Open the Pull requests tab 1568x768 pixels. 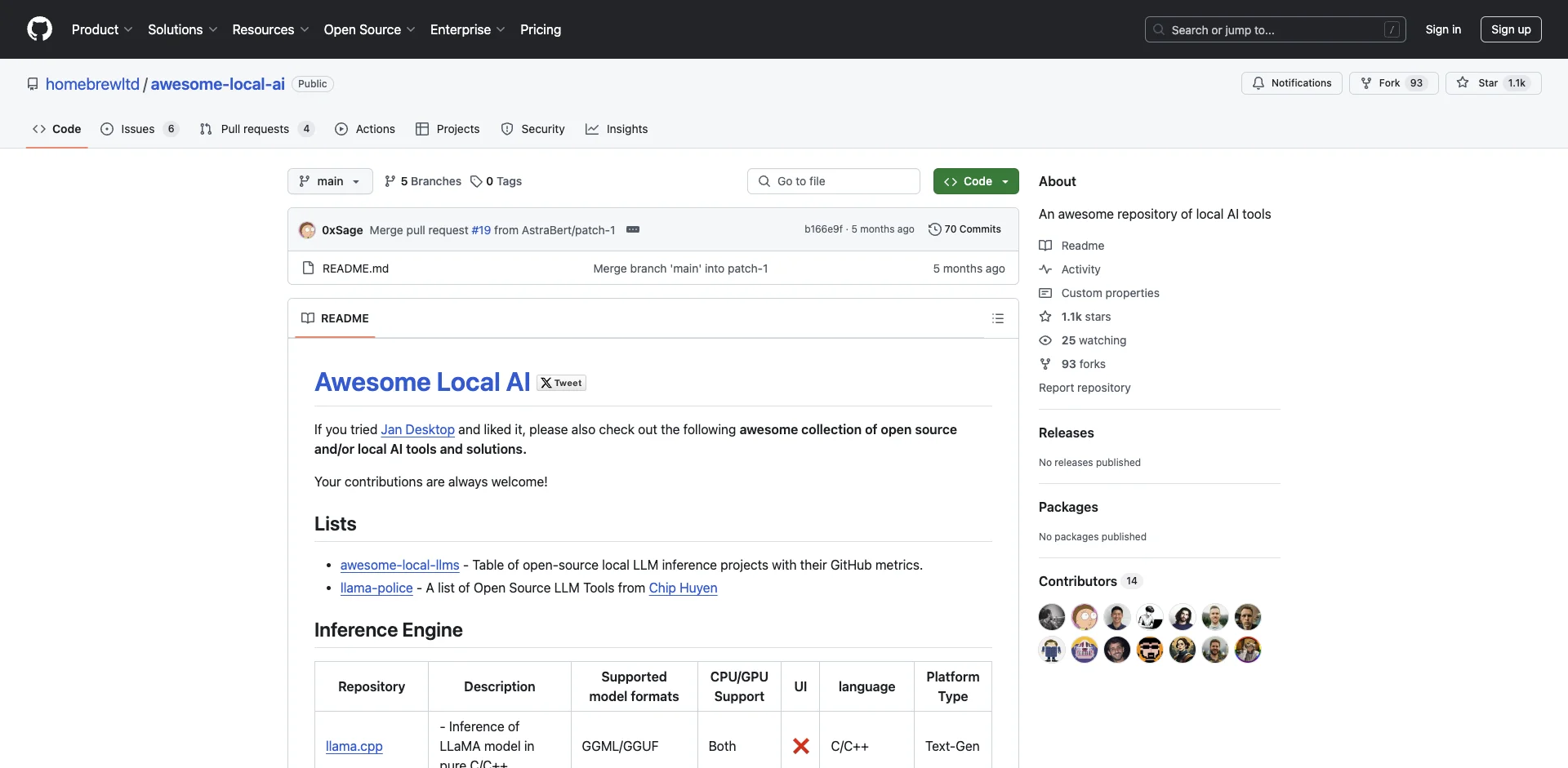click(256, 129)
